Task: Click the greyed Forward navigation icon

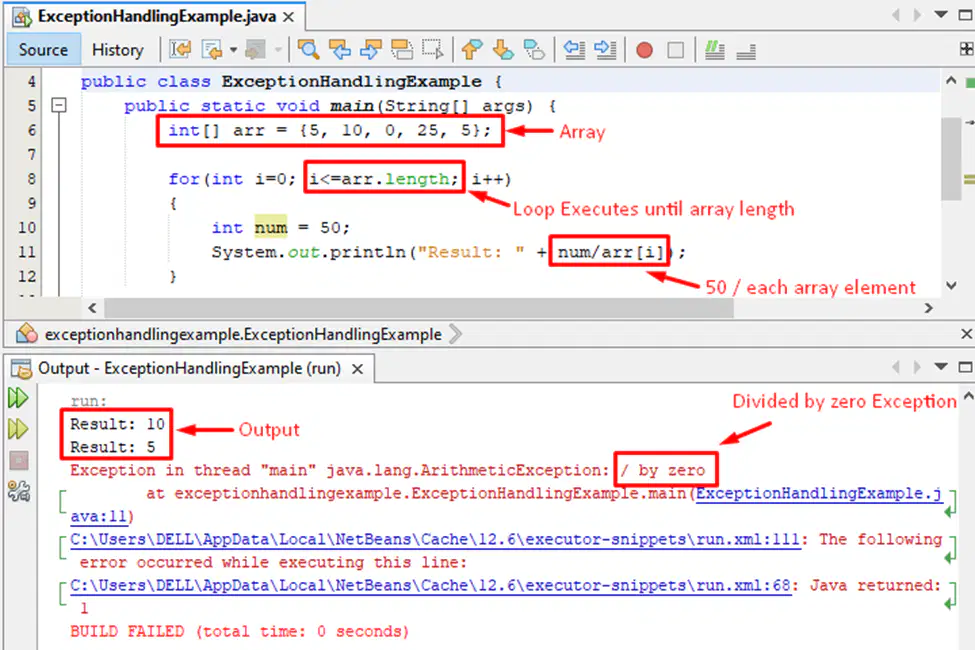Action: click(x=256, y=49)
